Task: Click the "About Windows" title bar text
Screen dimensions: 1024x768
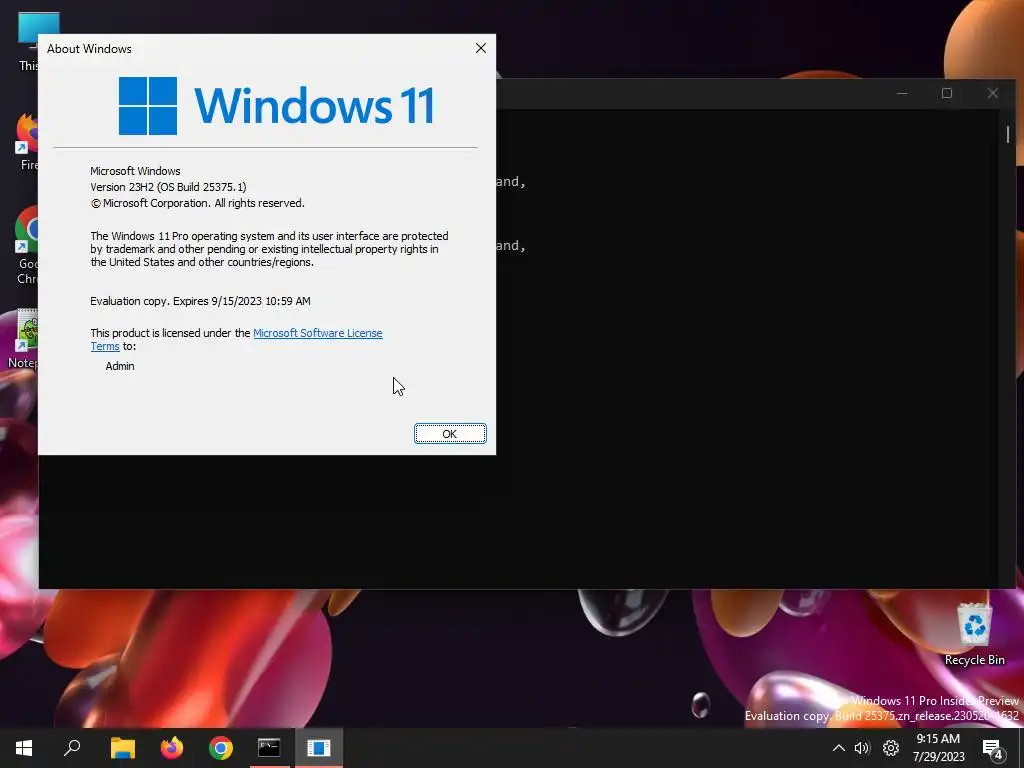Action: [89, 49]
